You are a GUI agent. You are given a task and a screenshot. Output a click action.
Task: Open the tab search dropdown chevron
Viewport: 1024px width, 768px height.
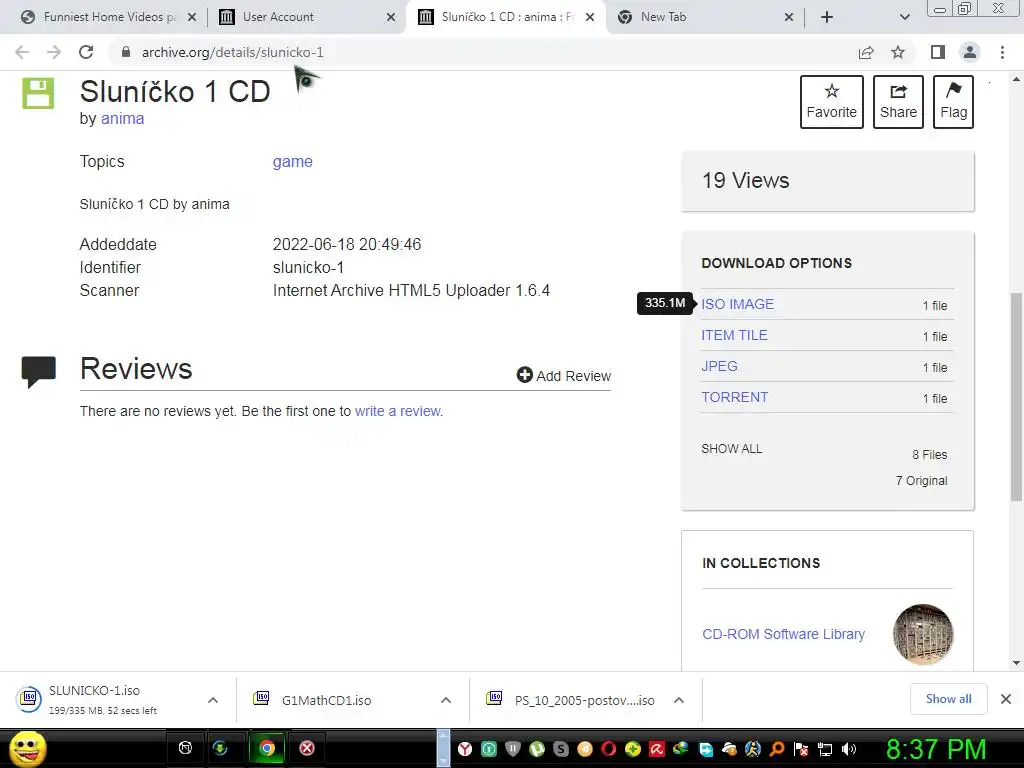click(904, 17)
